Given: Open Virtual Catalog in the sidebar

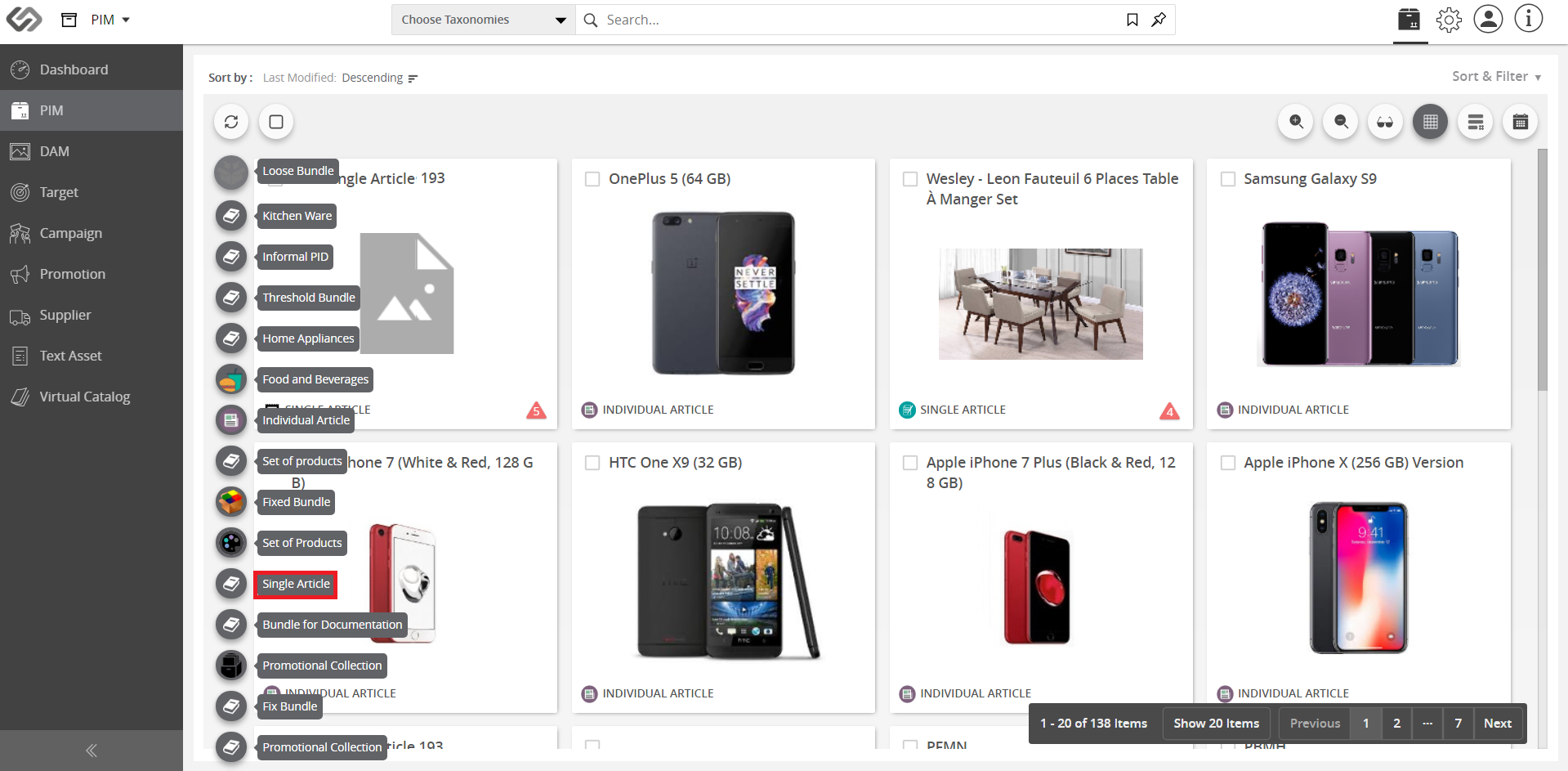Looking at the screenshot, I should coord(92,397).
